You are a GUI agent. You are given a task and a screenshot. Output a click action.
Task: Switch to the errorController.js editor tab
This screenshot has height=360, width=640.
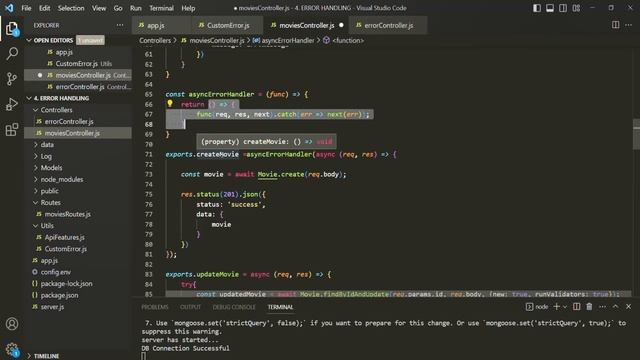[x=389, y=25]
